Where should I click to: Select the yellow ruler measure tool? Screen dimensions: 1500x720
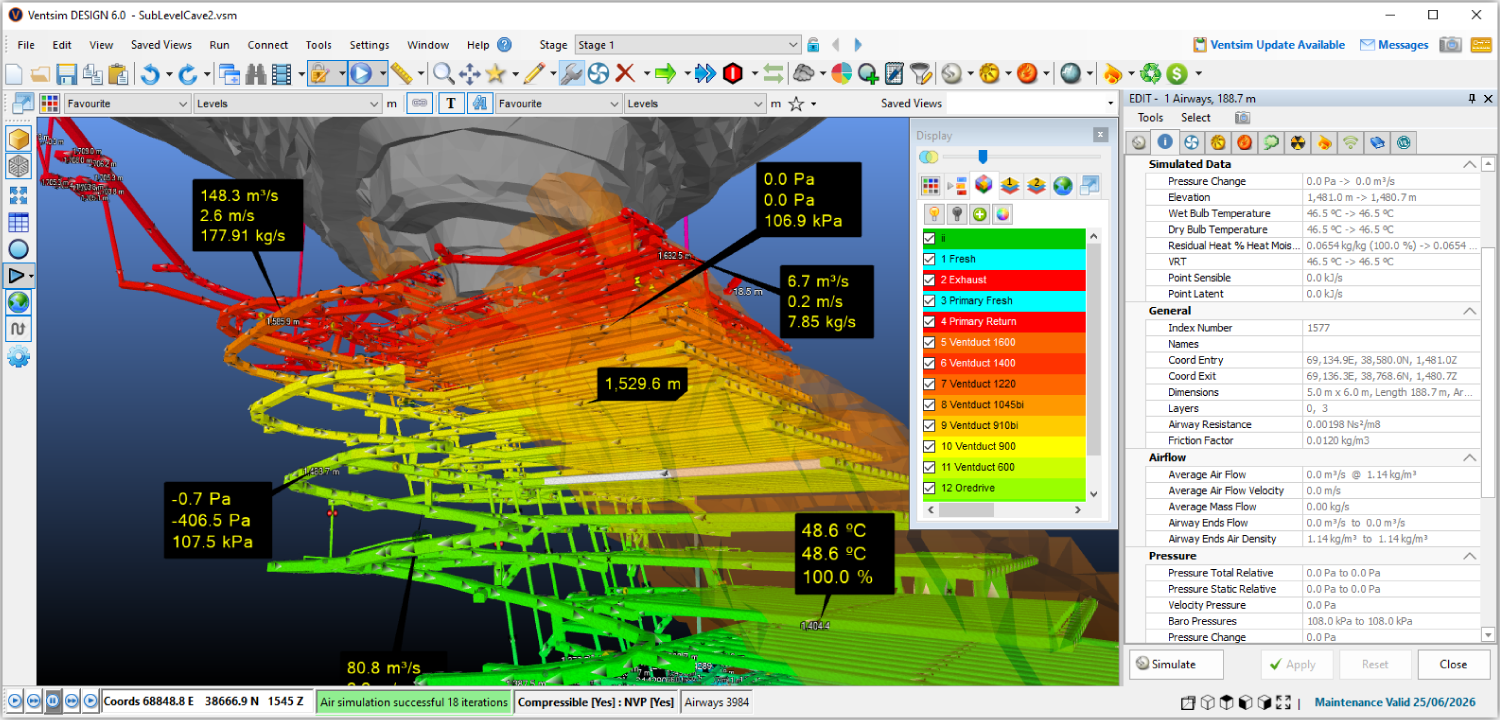pyautogui.click(x=401, y=74)
